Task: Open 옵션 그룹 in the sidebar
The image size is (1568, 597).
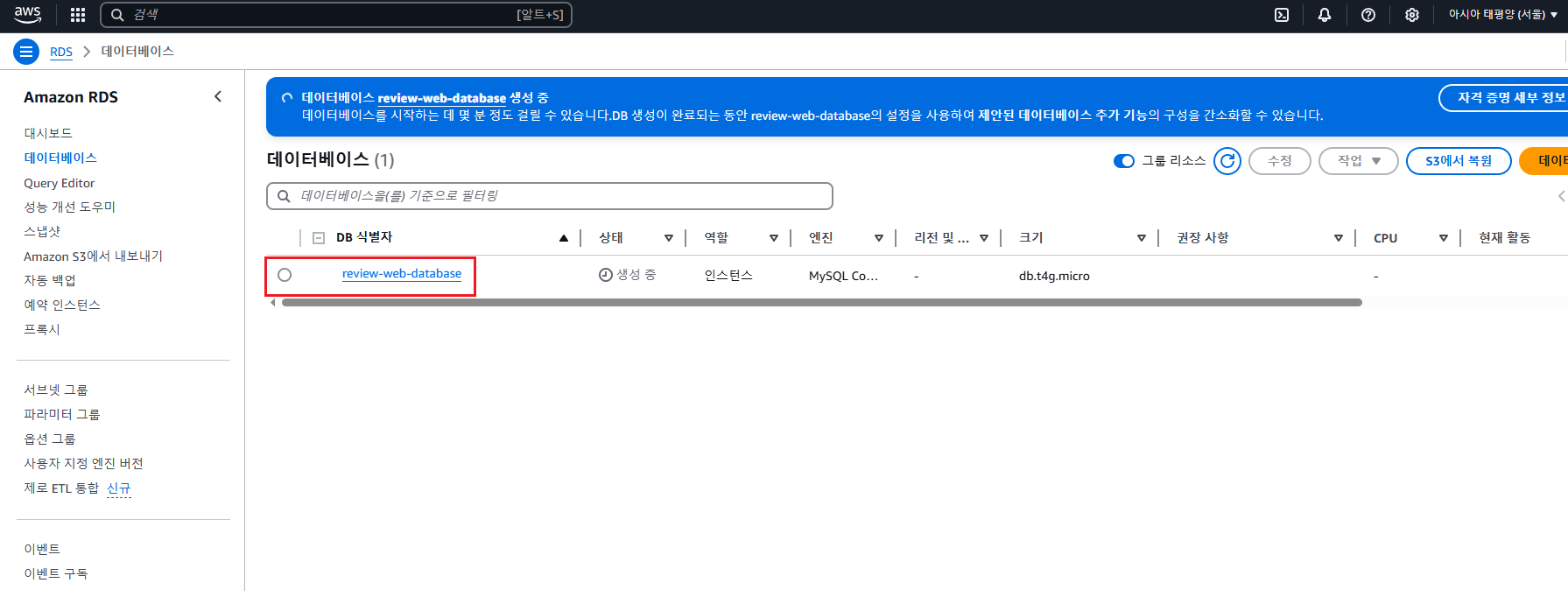Action: point(50,439)
